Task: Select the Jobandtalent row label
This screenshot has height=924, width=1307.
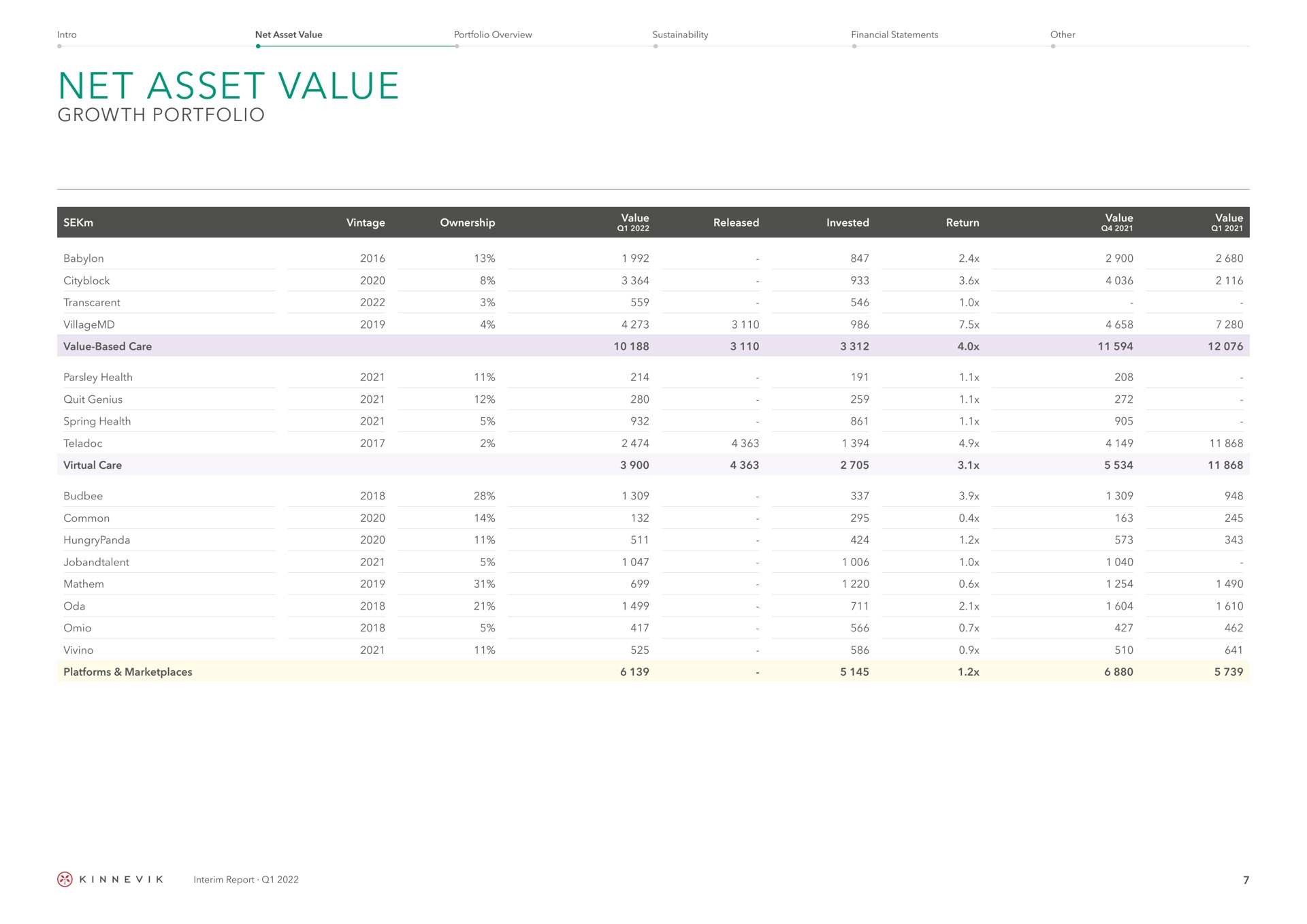Action: (x=96, y=562)
